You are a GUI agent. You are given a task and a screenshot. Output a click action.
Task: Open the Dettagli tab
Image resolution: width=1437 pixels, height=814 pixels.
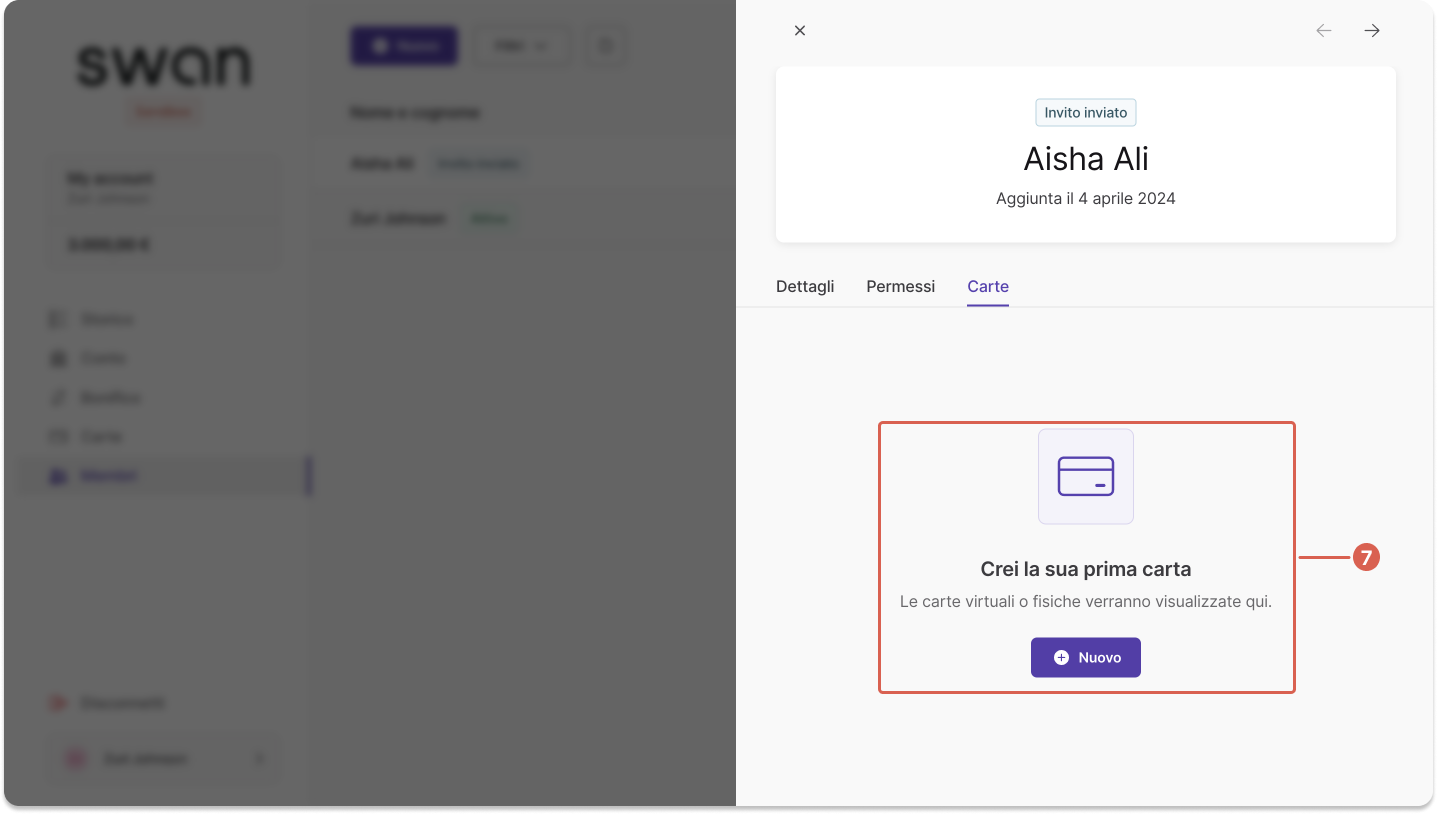[805, 287]
